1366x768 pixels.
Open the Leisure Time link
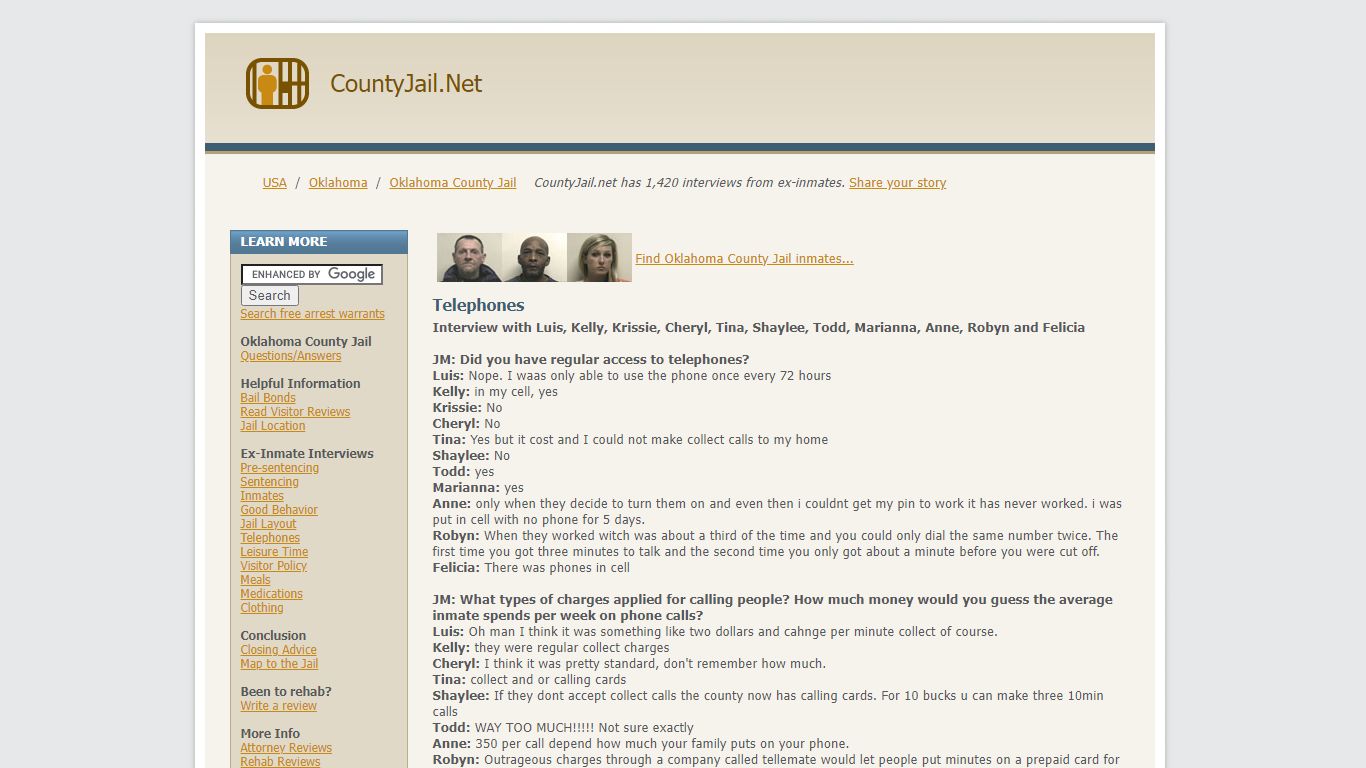(x=274, y=552)
